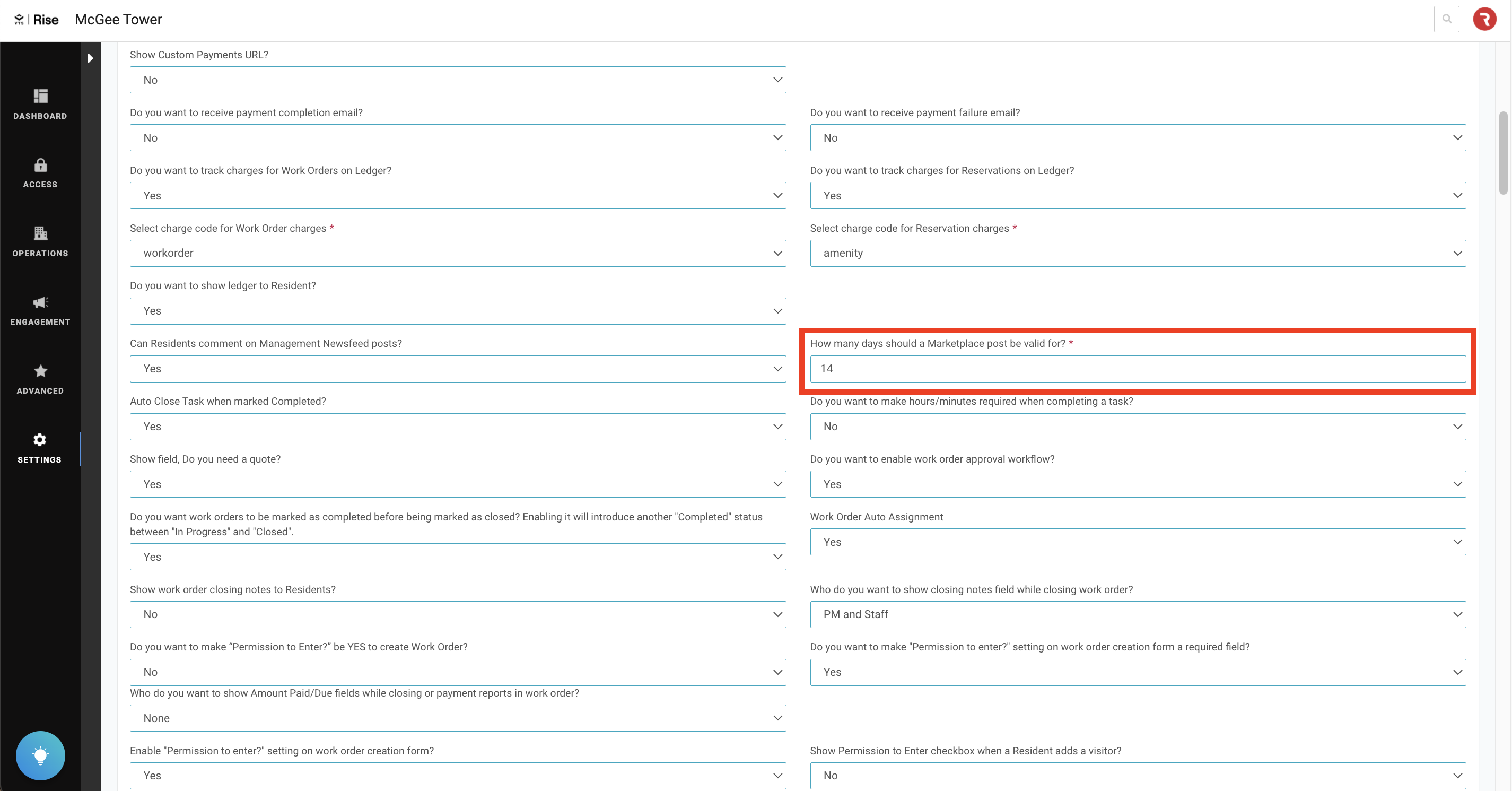
Task: Click the search magnifier icon
Action: 1446,20
